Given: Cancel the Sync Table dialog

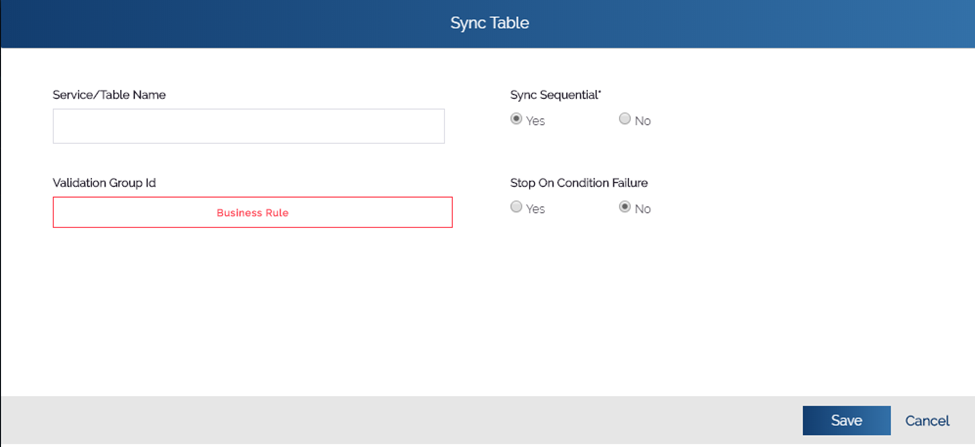Looking at the screenshot, I should pyautogui.click(x=927, y=421).
